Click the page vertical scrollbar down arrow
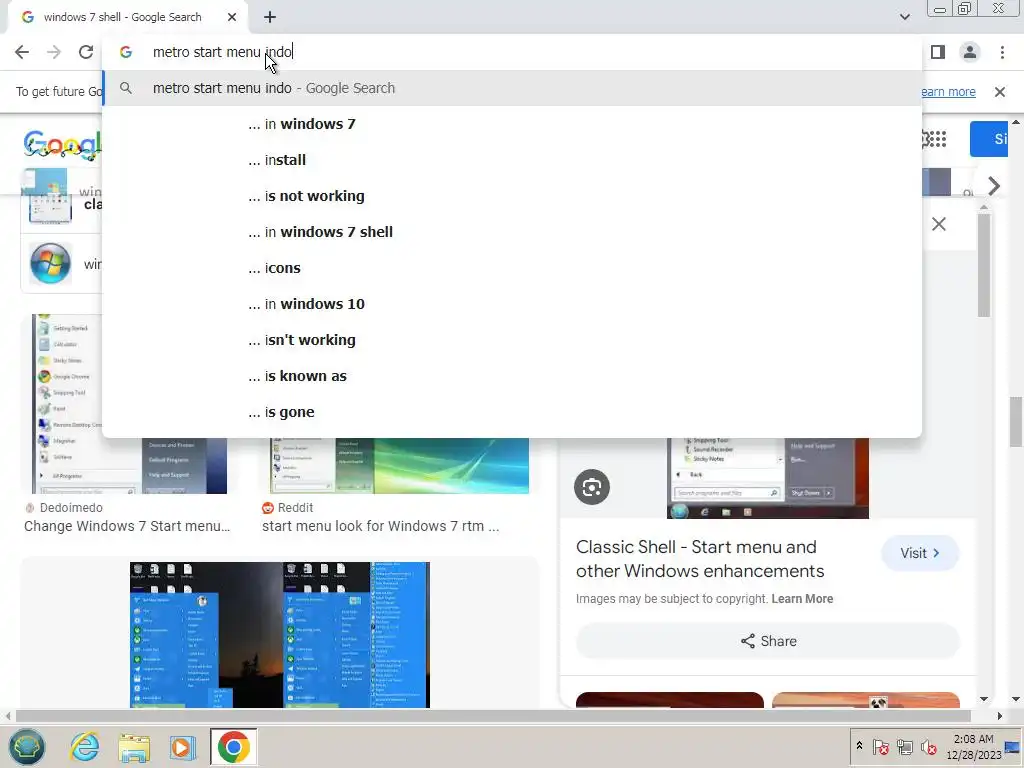This screenshot has height=768, width=1024. [x=1016, y=699]
